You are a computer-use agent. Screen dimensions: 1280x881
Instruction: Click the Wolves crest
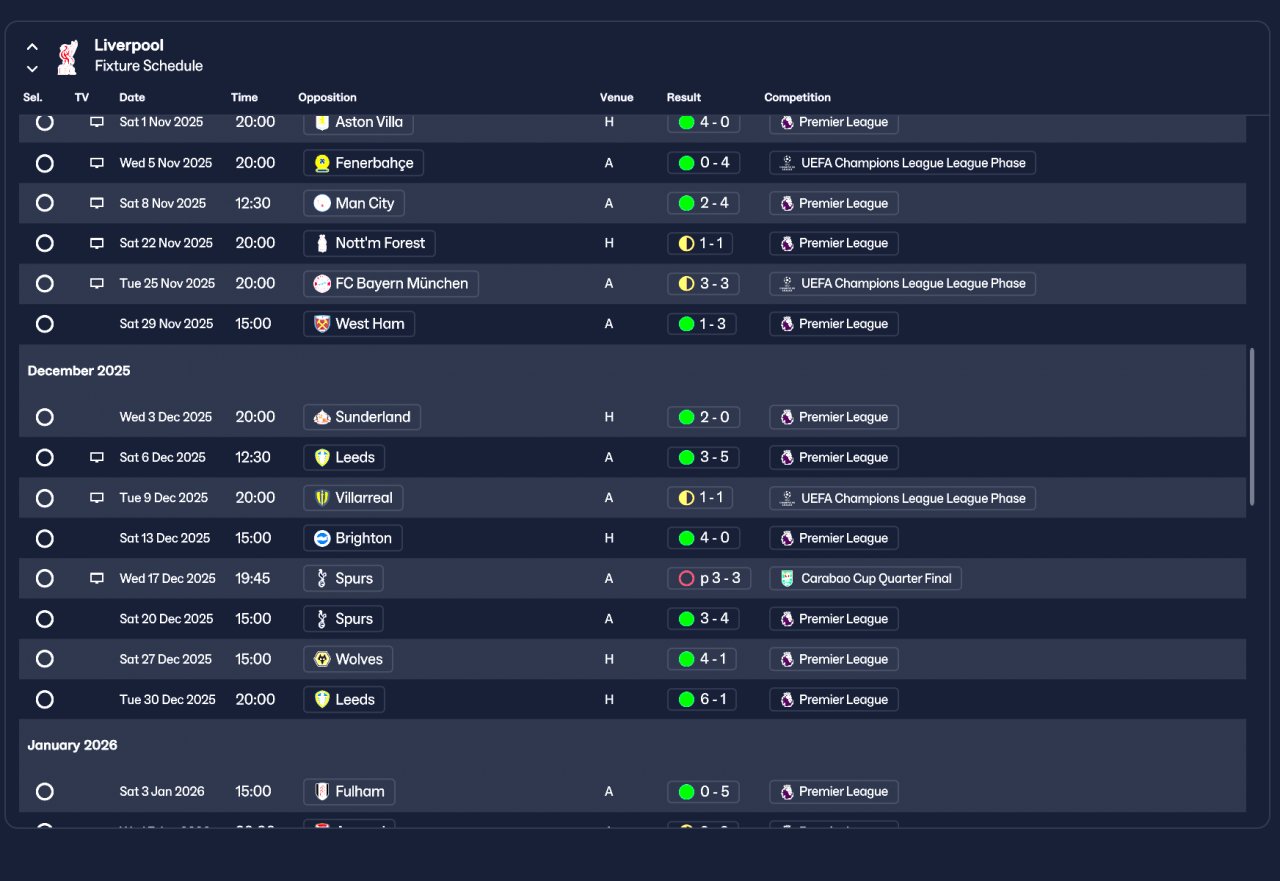[322, 659]
